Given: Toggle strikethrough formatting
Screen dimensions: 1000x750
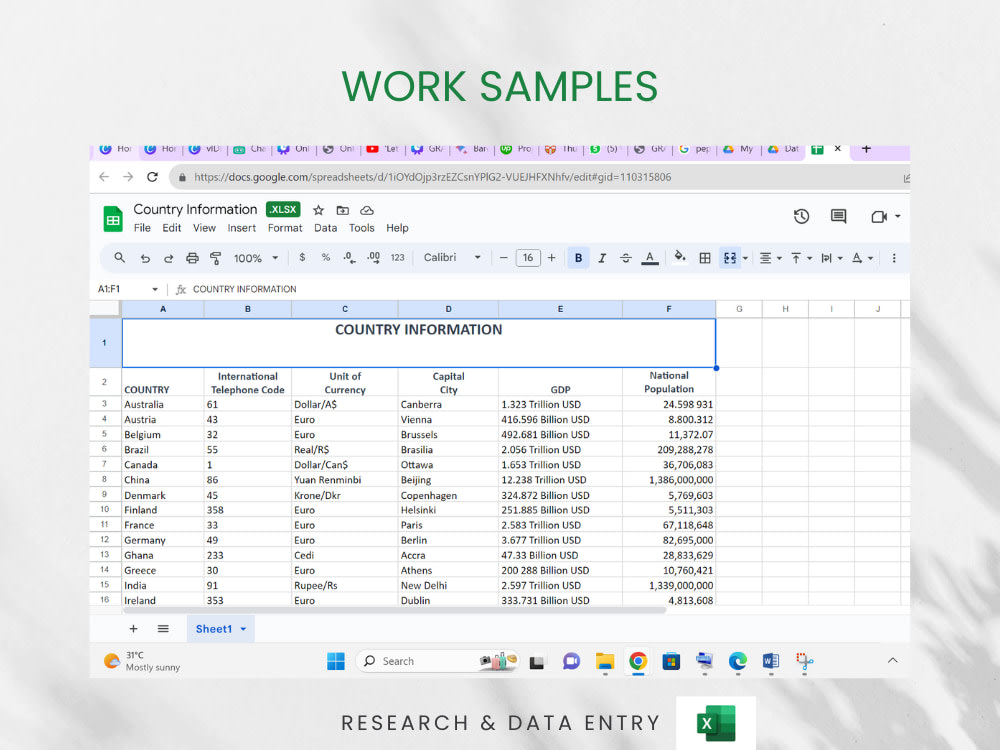Looking at the screenshot, I should click(x=626, y=258).
